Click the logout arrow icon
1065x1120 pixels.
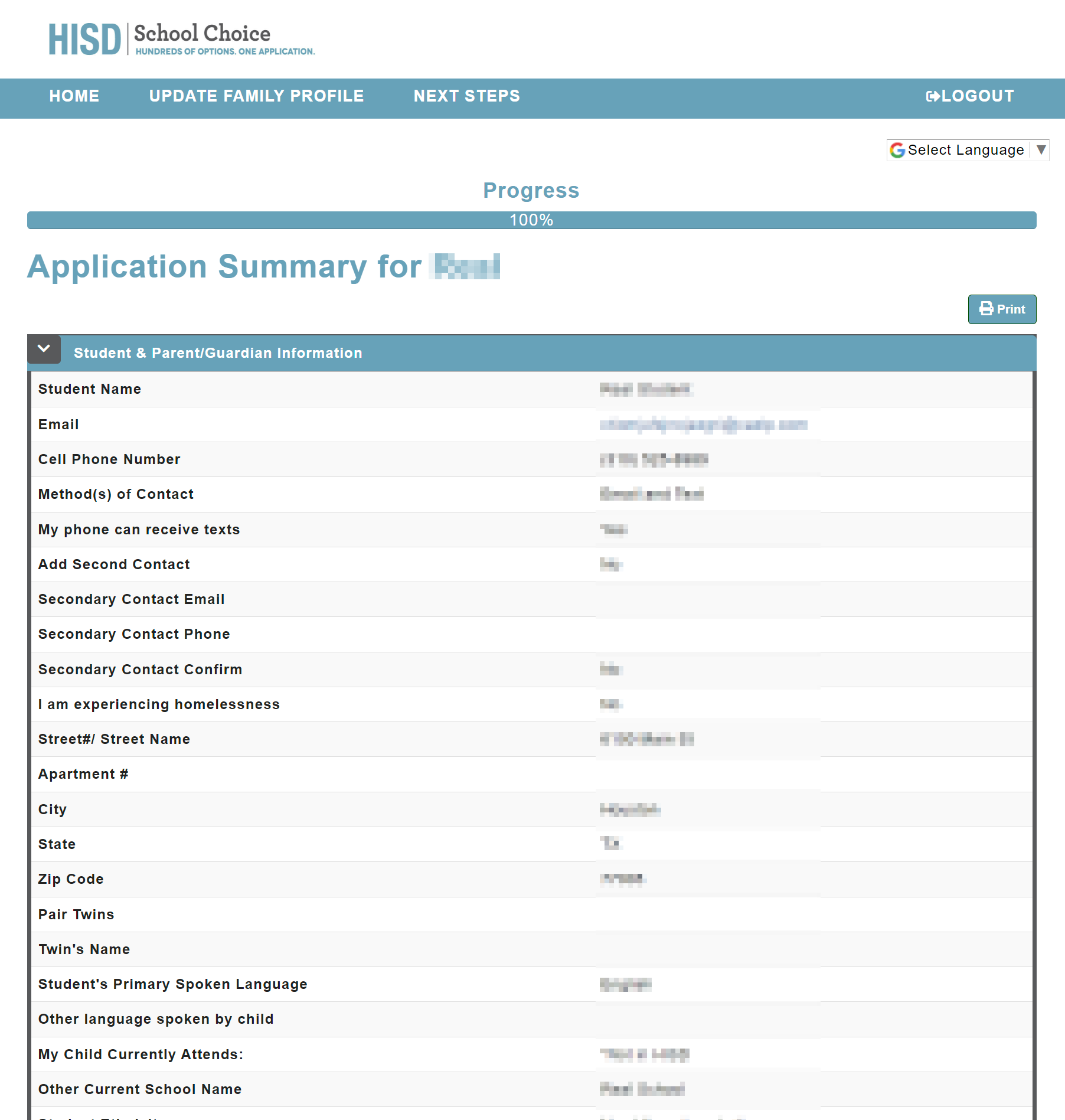click(932, 96)
